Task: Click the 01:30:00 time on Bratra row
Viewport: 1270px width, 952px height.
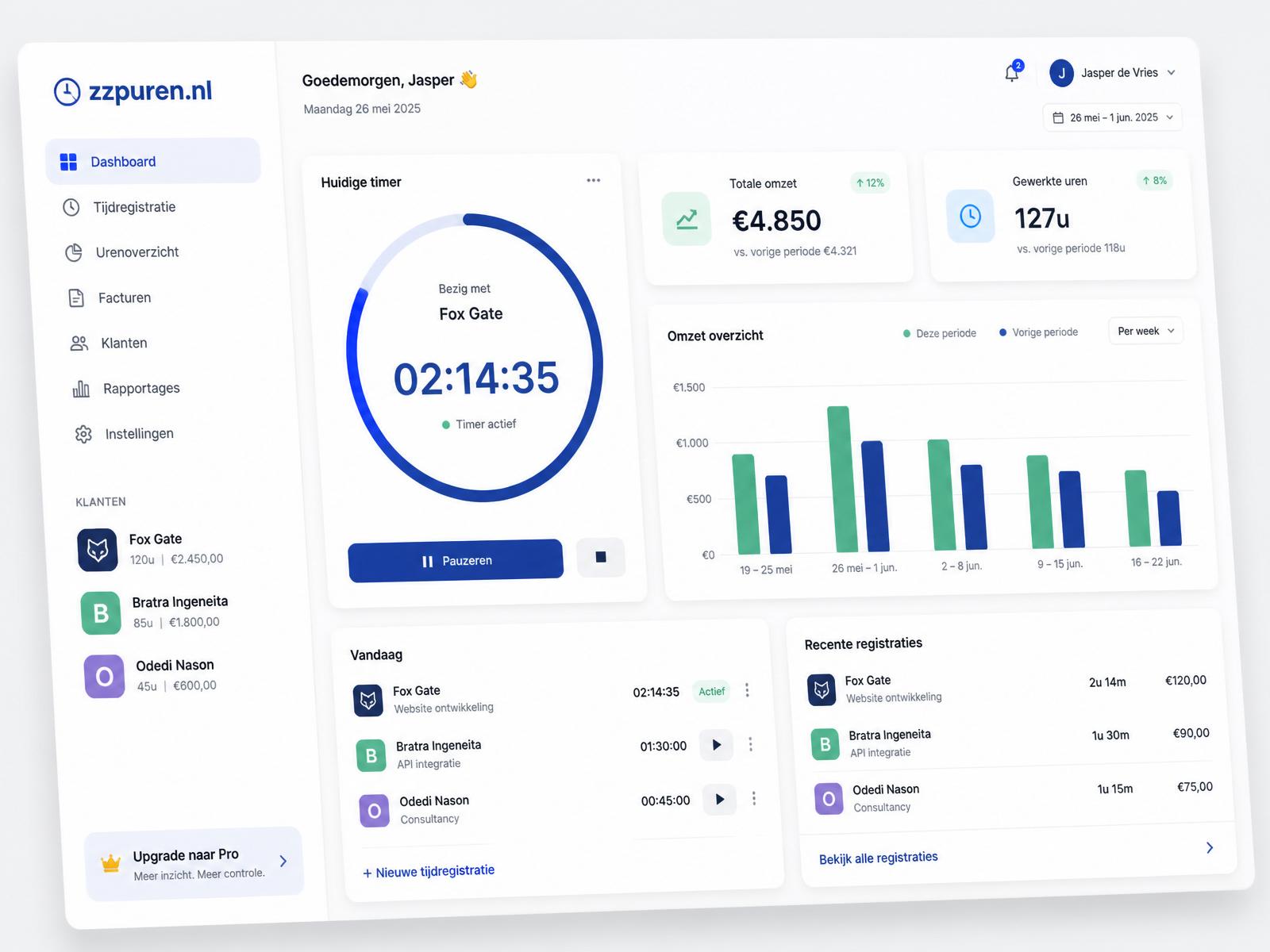Action: tap(664, 747)
